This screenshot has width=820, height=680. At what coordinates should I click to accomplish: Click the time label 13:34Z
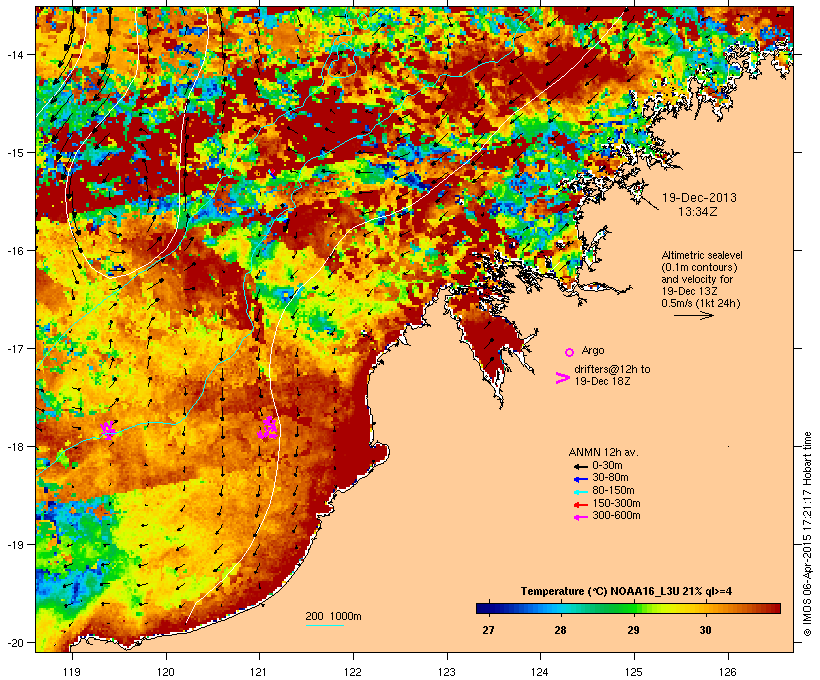[698, 212]
